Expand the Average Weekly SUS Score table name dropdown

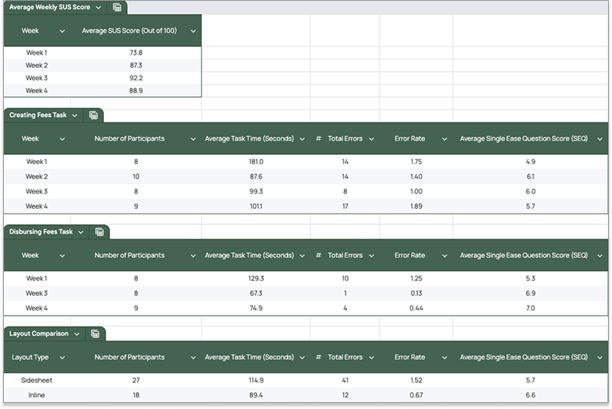(98, 7)
